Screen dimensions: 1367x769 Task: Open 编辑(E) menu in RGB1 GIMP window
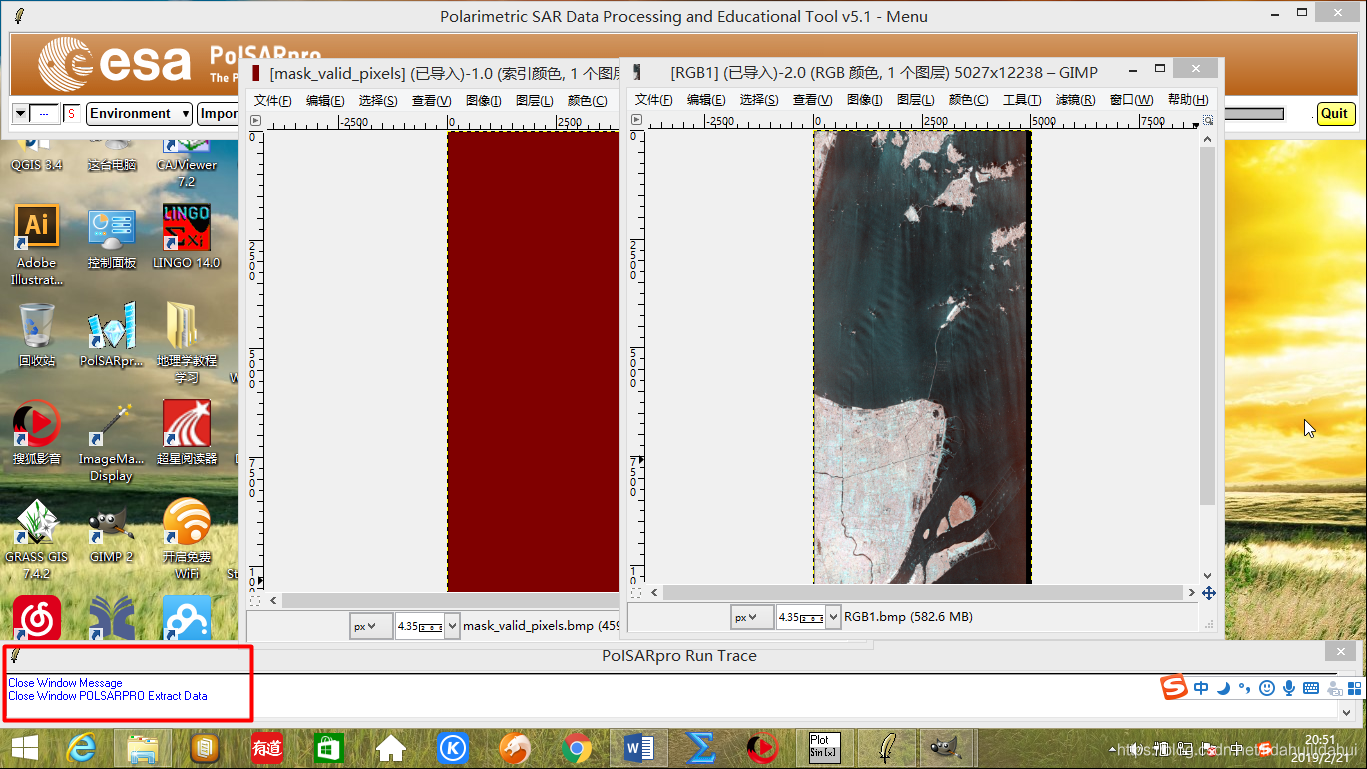(x=706, y=100)
